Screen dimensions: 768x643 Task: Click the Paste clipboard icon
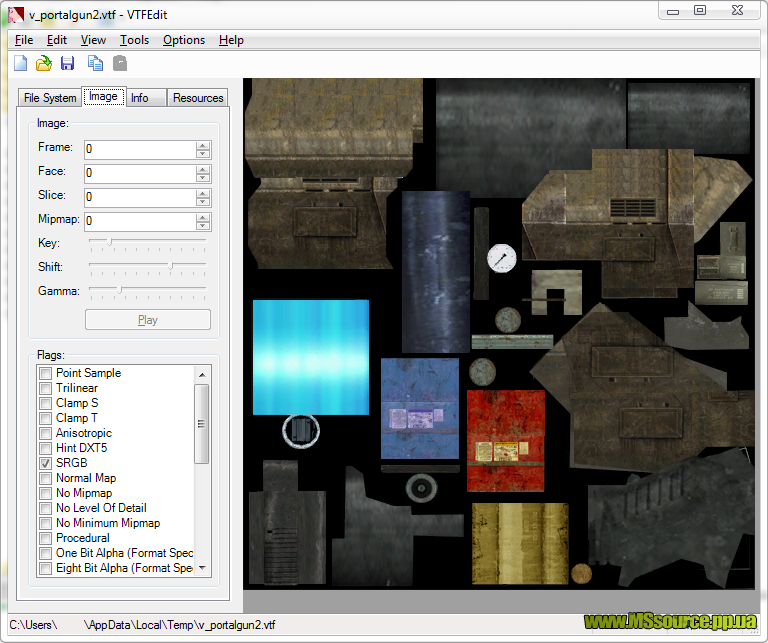[120, 63]
